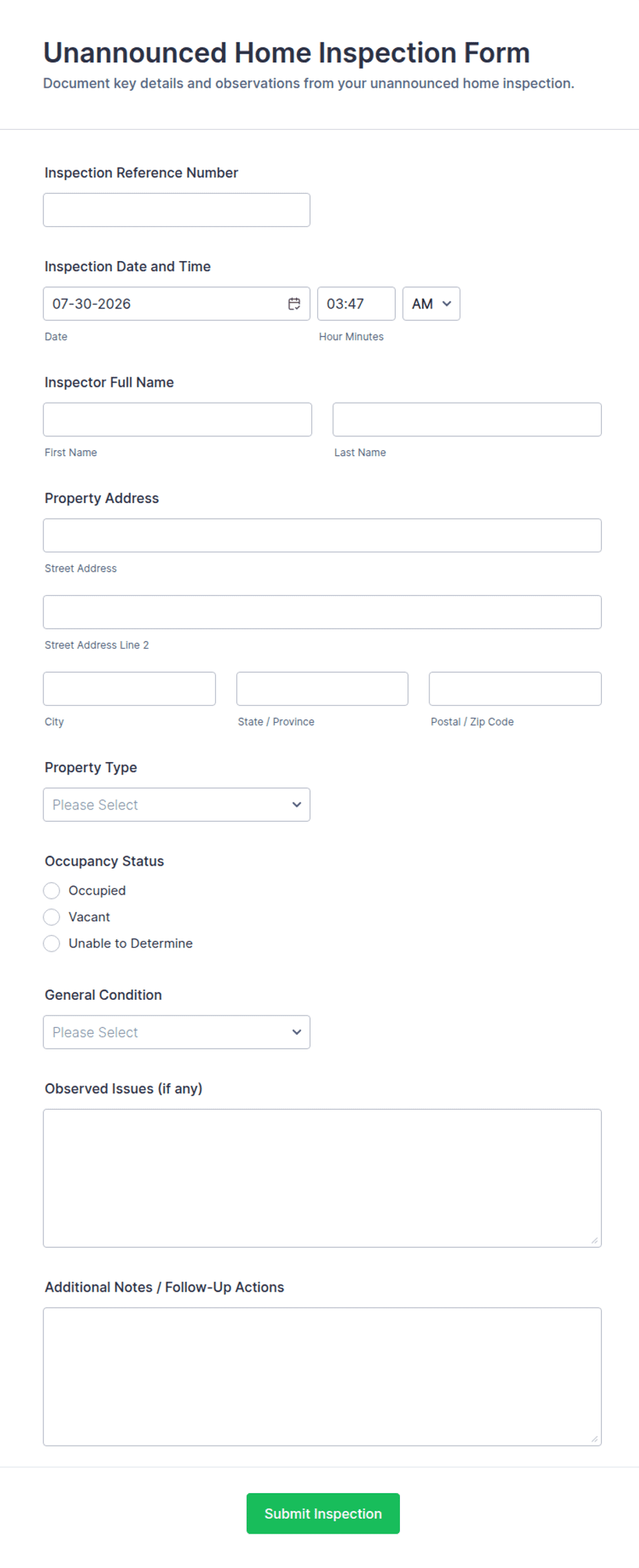Viewport: 639px width, 1568px height.
Task: Click the Postal / Zip Code field
Action: tap(515, 688)
